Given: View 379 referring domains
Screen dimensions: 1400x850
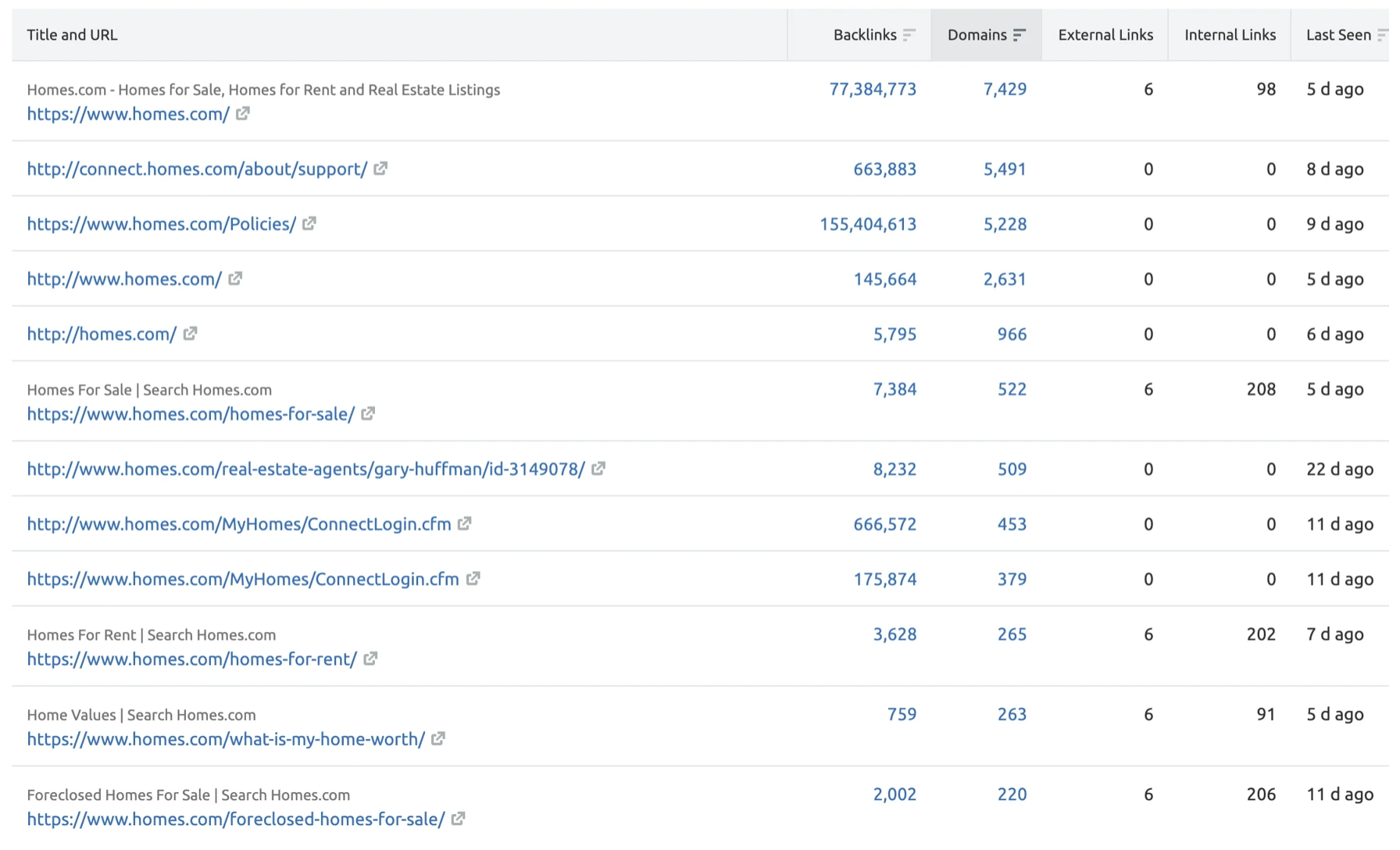Looking at the screenshot, I should coord(1012,579).
